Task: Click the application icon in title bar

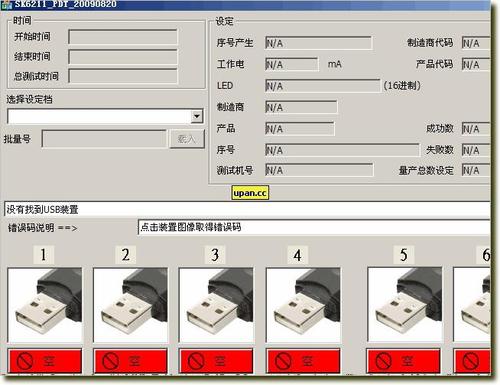Action: (x=7, y=5)
